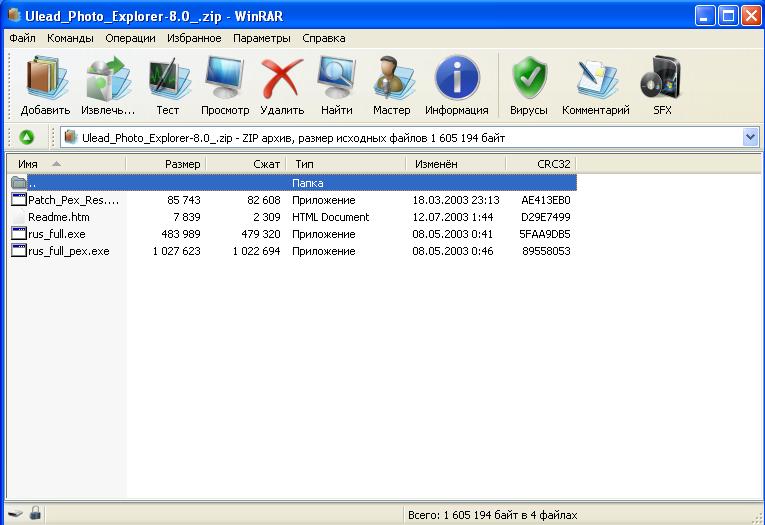The height and width of the screenshot is (525, 765).
Task: Select rus_full_pex.exe file name
Action: tap(69, 251)
